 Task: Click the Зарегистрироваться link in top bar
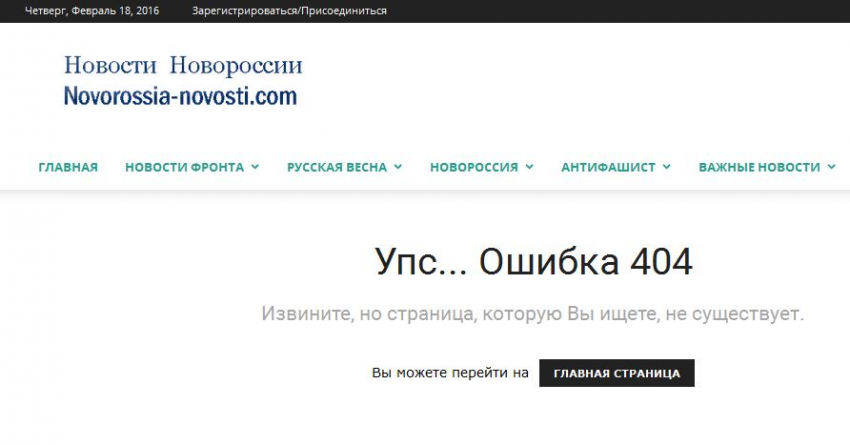pos(245,11)
